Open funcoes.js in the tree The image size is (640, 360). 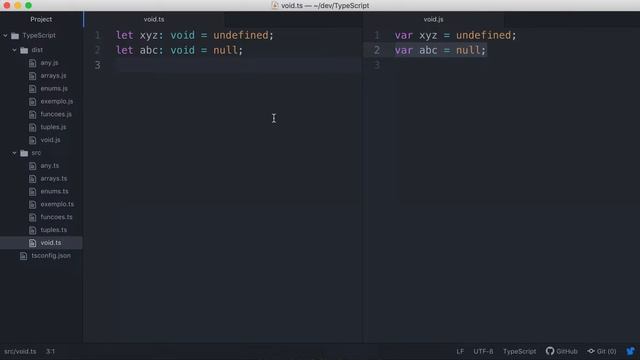[56, 115]
